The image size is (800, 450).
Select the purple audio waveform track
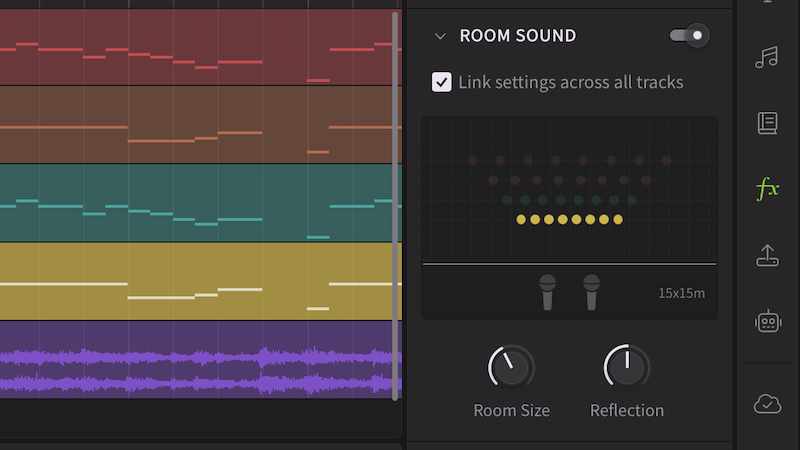(x=195, y=358)
